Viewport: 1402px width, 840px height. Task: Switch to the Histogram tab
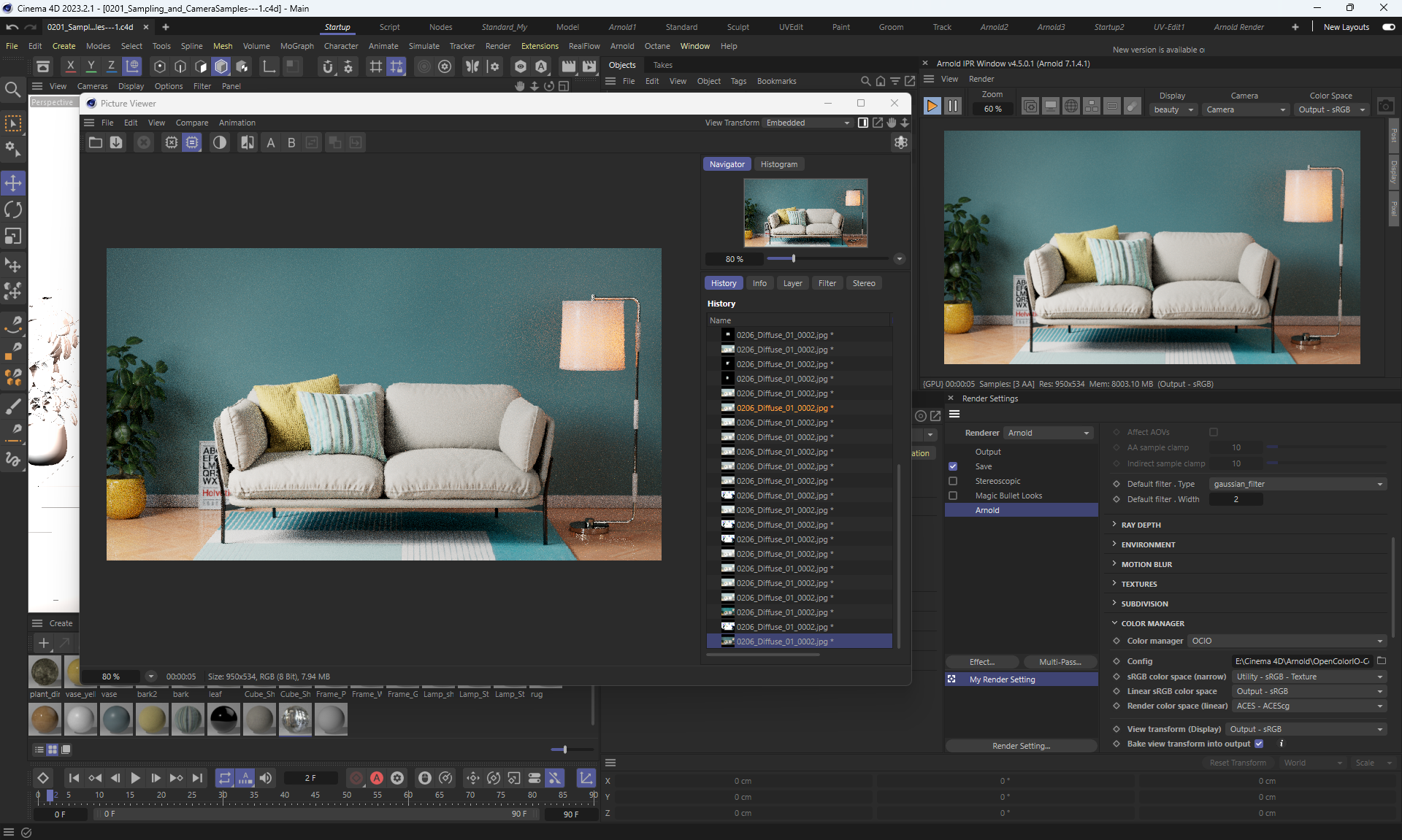coord(778,164)
